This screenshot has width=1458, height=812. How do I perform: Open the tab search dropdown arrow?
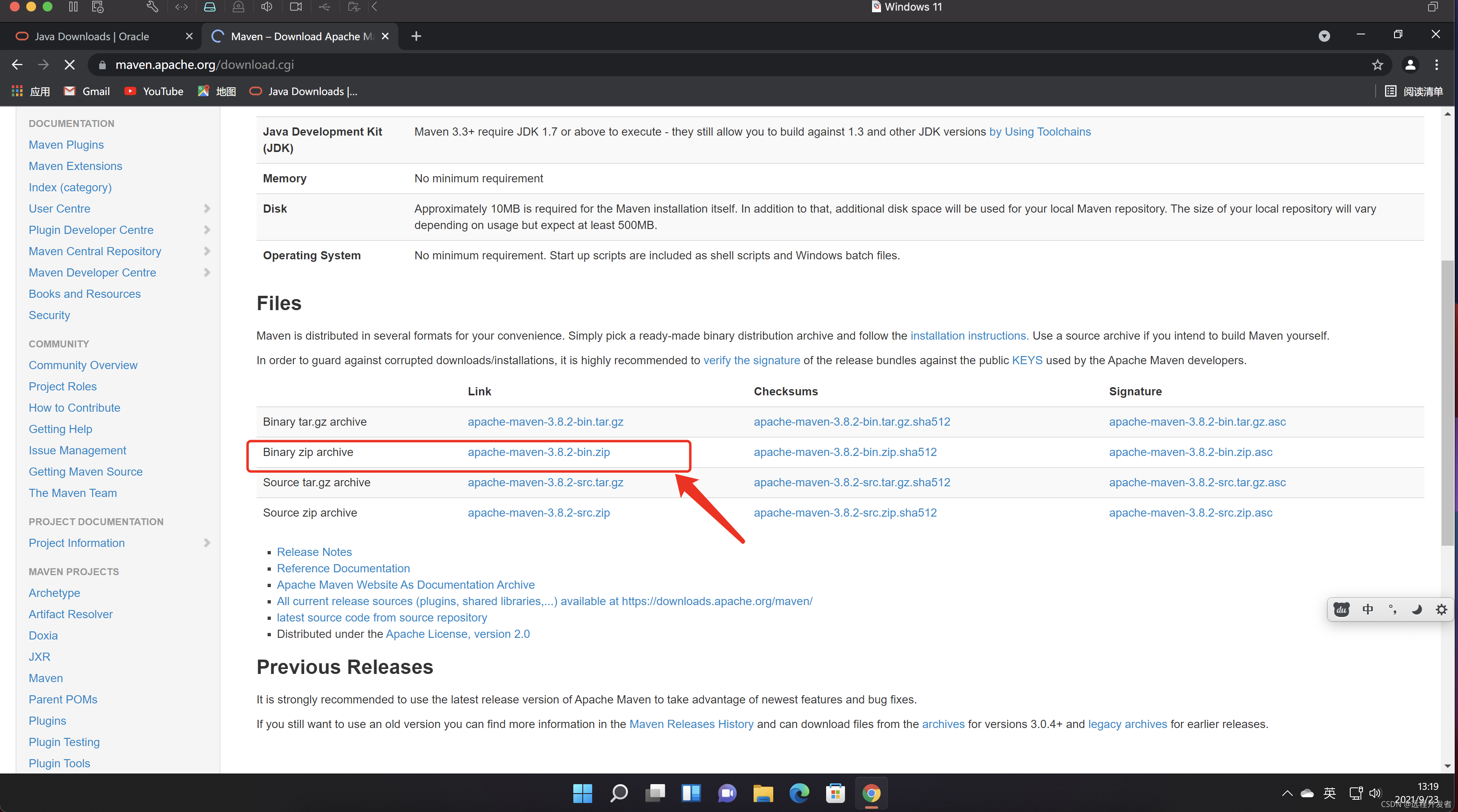1324,36
